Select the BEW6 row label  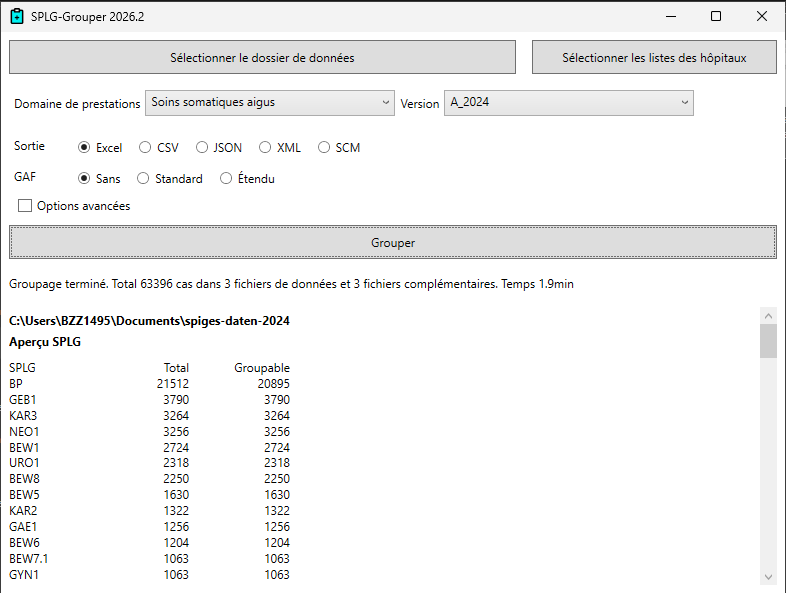pyautogui.click(x=24, y=543)
